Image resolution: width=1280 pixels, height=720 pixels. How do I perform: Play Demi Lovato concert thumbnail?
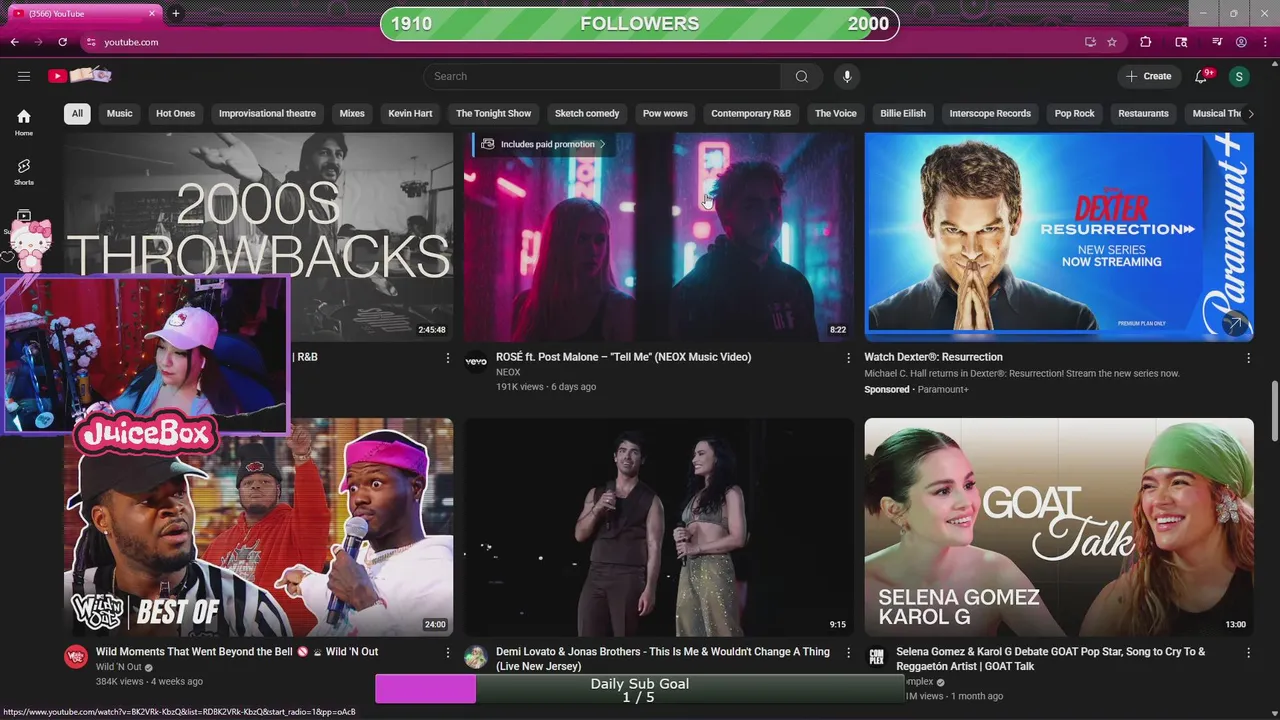pos(659,527)
